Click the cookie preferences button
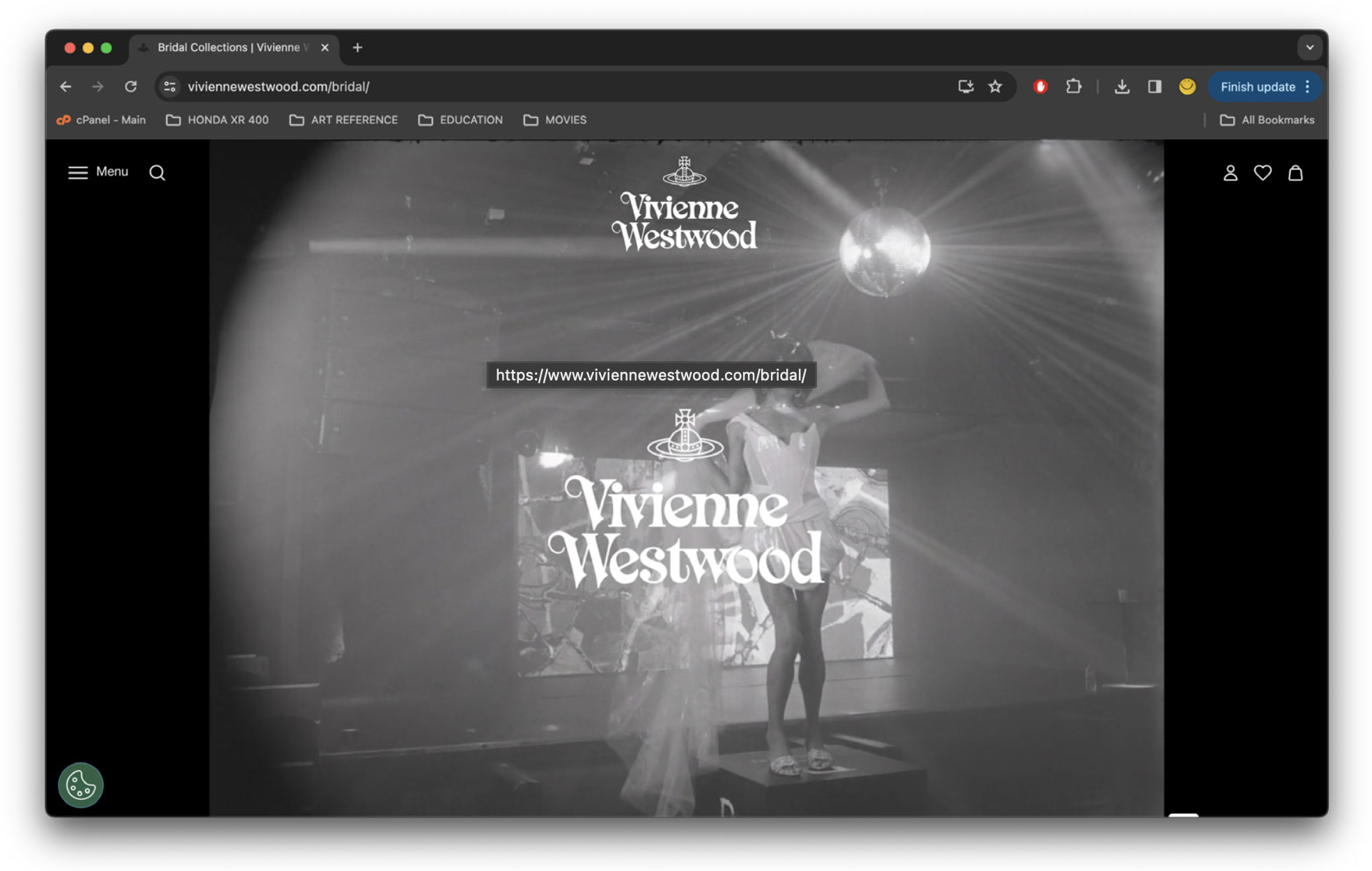This screenshot has height=871, width=1372. click(81, 785)
